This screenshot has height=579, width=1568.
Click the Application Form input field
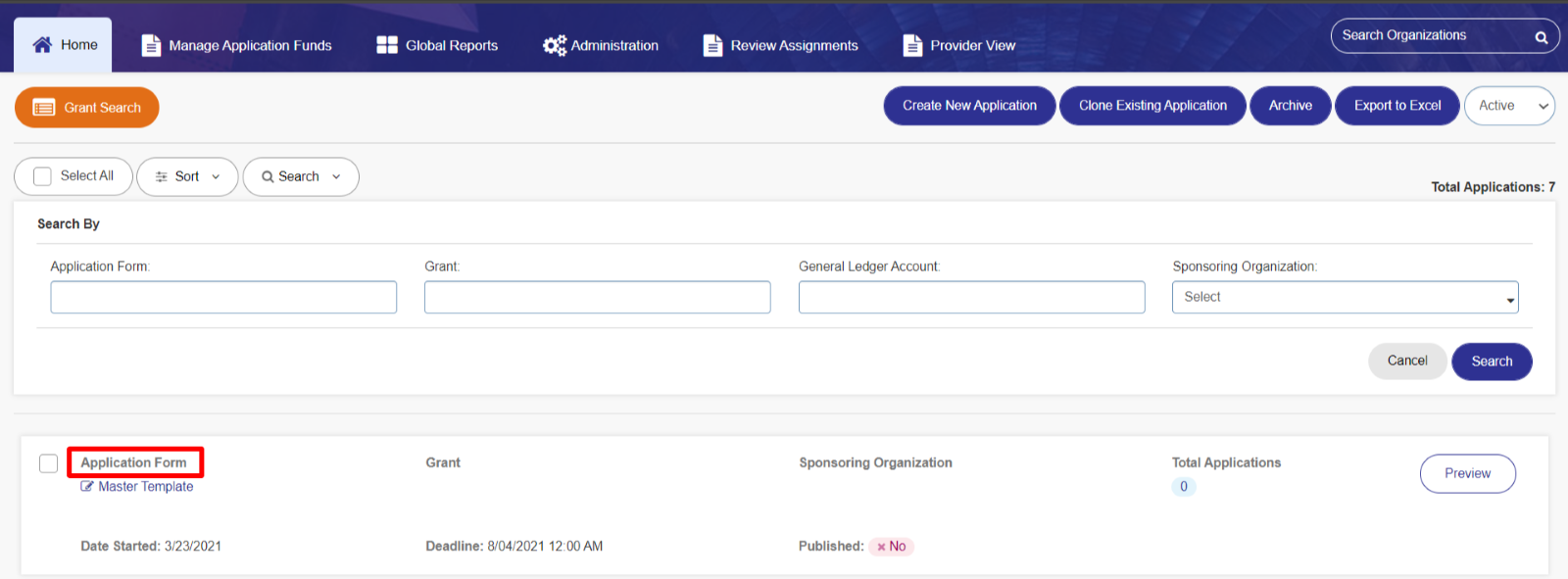tap(223, 297)
